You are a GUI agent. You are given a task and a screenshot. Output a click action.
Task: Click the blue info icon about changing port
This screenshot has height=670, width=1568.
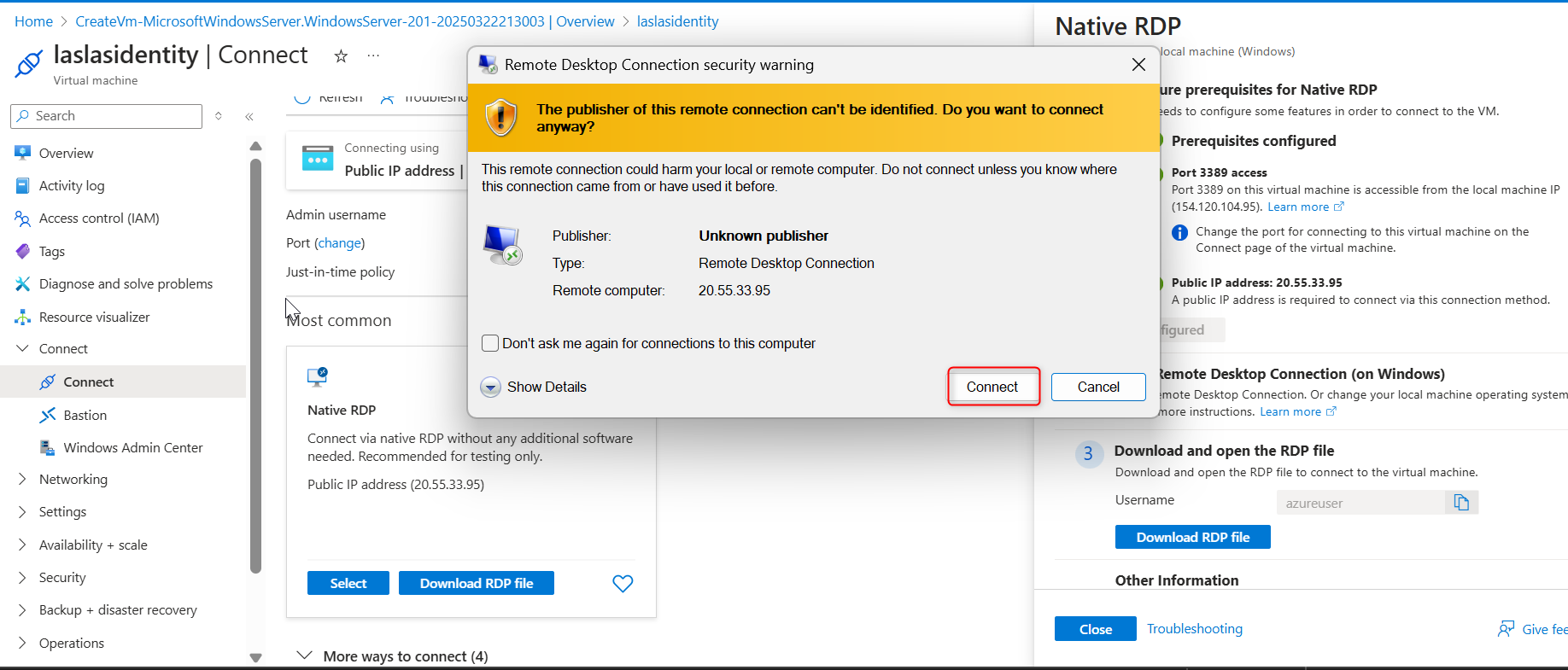click(x=1179, y=233)
